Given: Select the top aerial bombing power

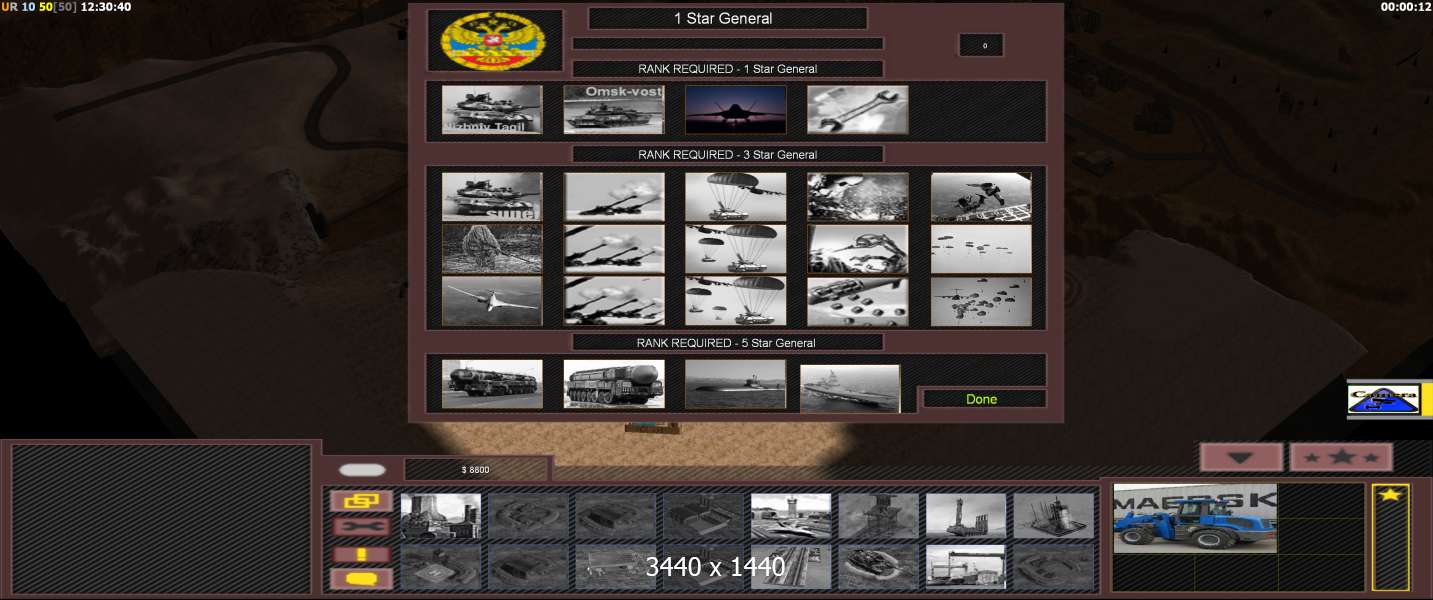Looking at the screenshot, I should click(858, 197).
